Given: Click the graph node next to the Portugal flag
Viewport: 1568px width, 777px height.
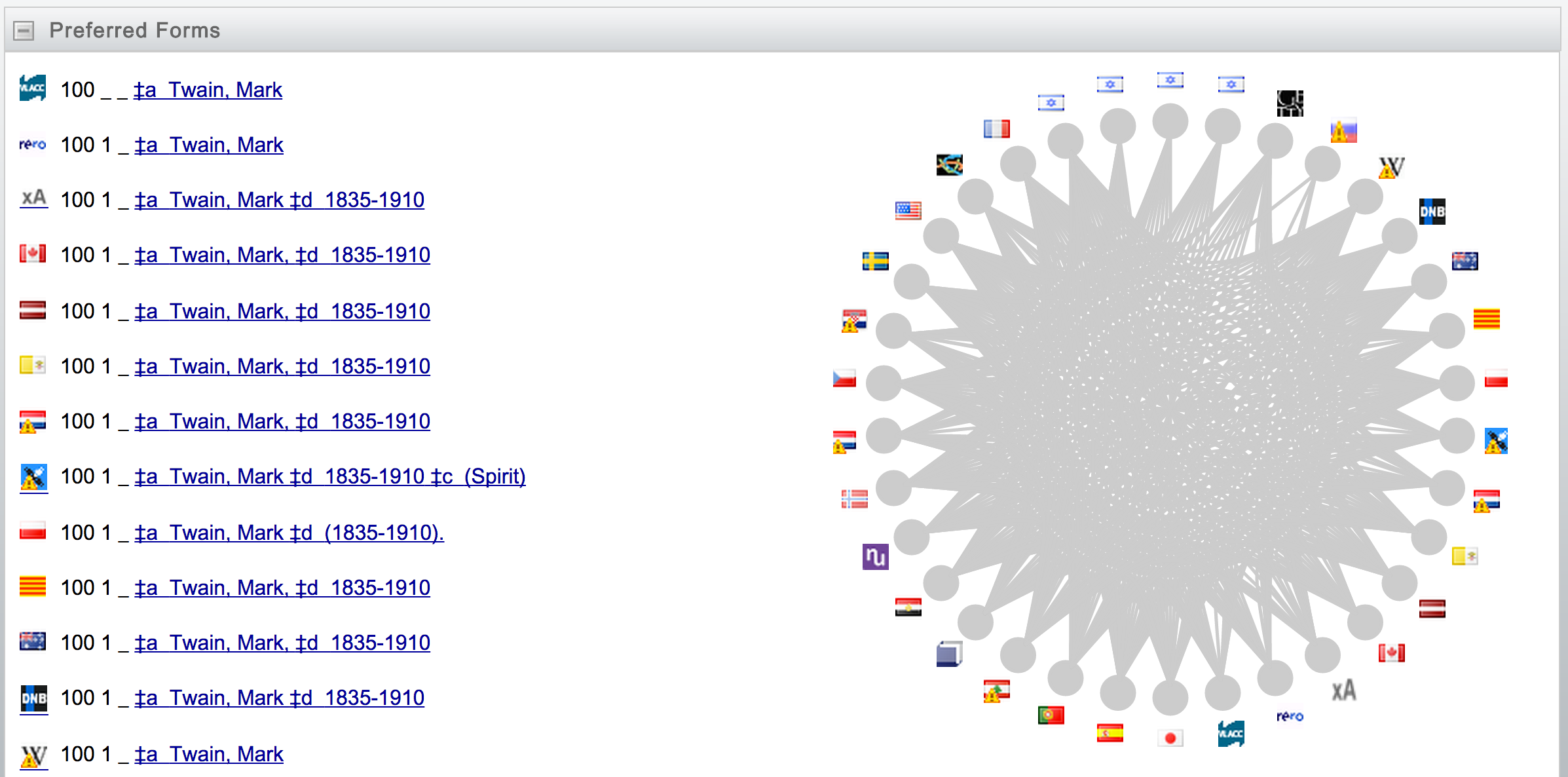Looking at the screenshot, I should (1066, 678).
